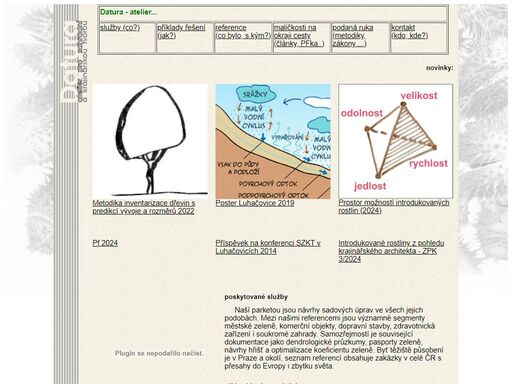Open 'Prostor možností introdukovaných rostlin (2024)' link
The width and height of the screenshot is (512, 384).
point(394,207)
